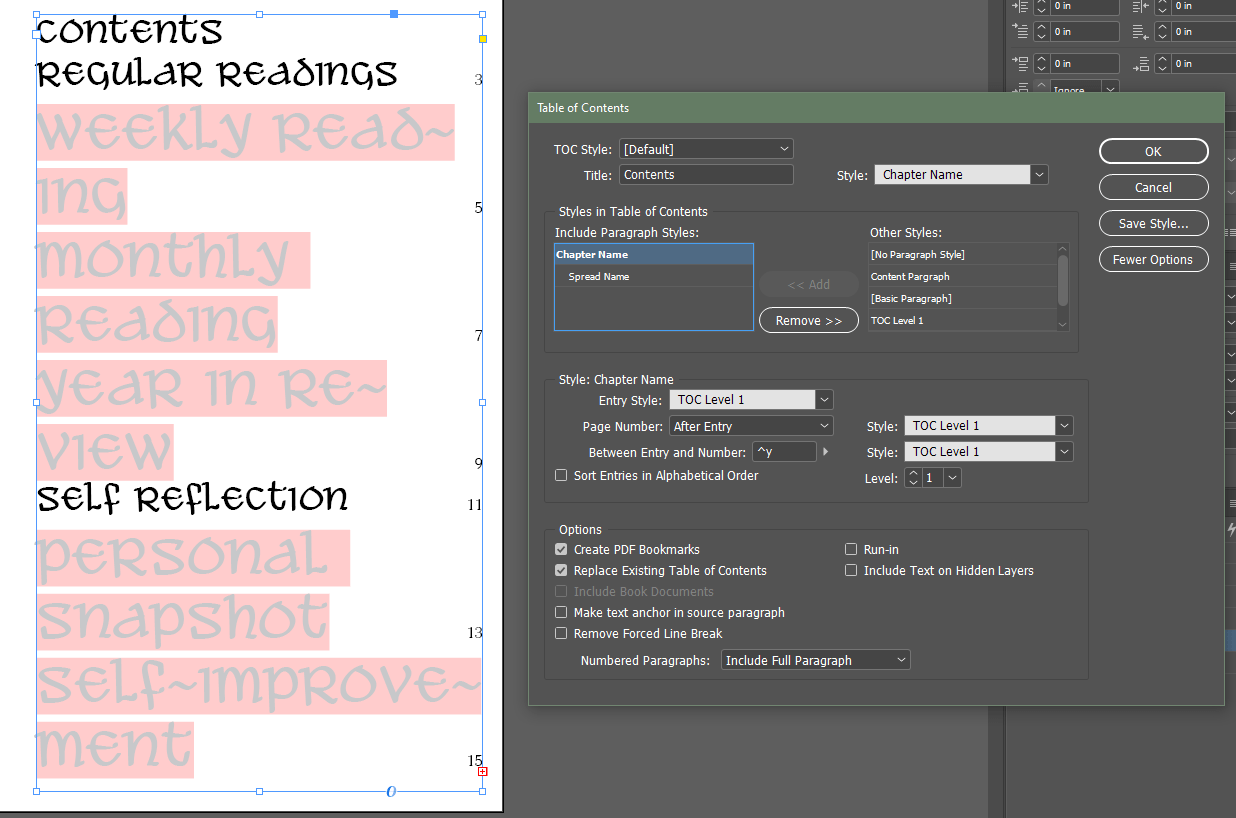Viewport: 1236px width, 818px height.
Task: Click the Left Indent icon in the panel
Action: click(1021, 7)
